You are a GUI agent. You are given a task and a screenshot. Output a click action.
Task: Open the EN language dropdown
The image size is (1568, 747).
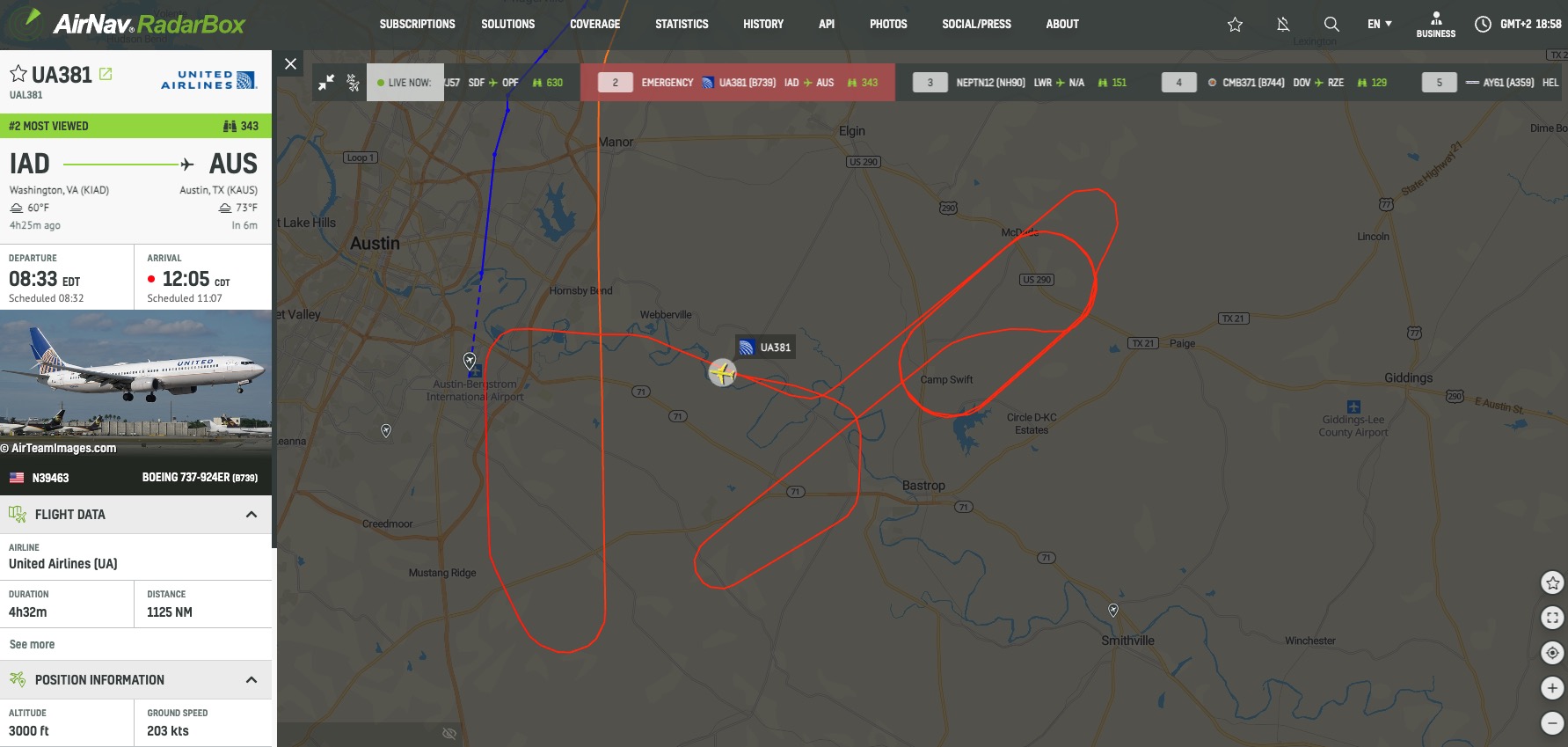click(1379, 24)
